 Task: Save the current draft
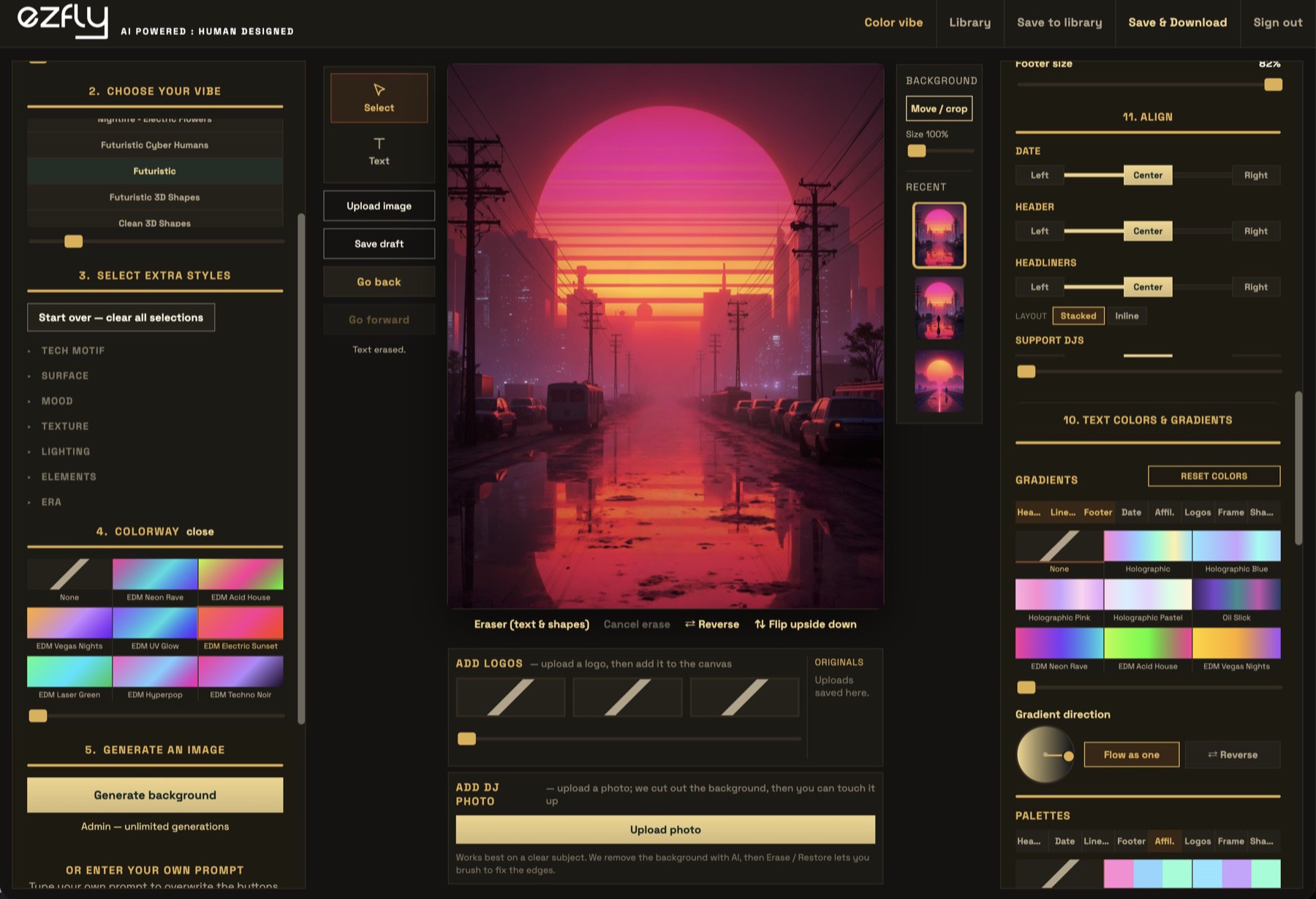pos(379,244)
